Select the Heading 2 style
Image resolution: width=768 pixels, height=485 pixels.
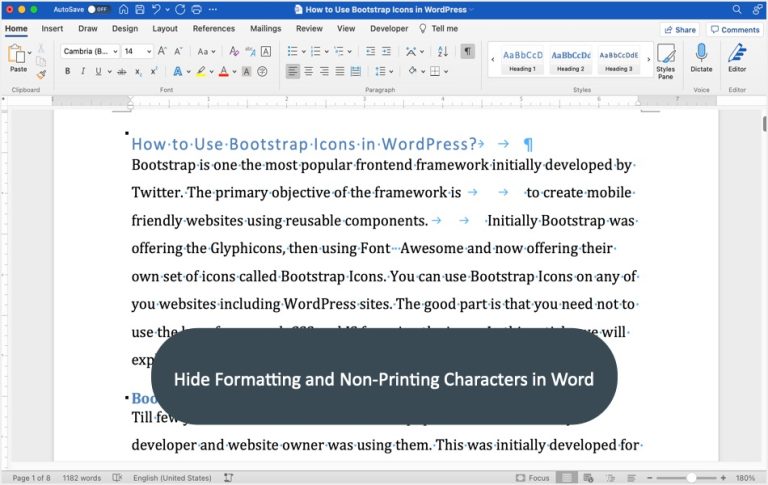click(x=570, y=60)
